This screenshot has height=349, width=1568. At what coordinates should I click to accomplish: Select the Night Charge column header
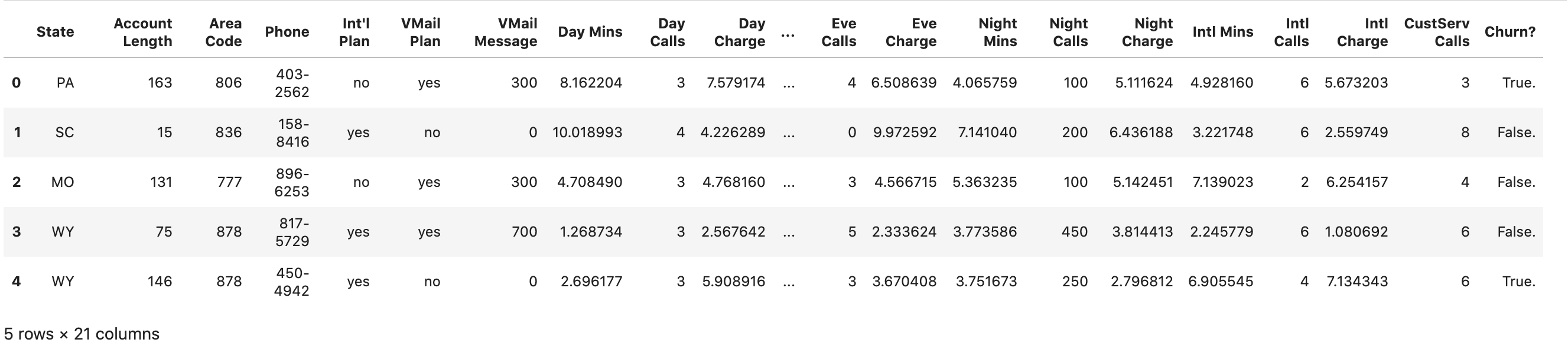(x=1147, y=33)
